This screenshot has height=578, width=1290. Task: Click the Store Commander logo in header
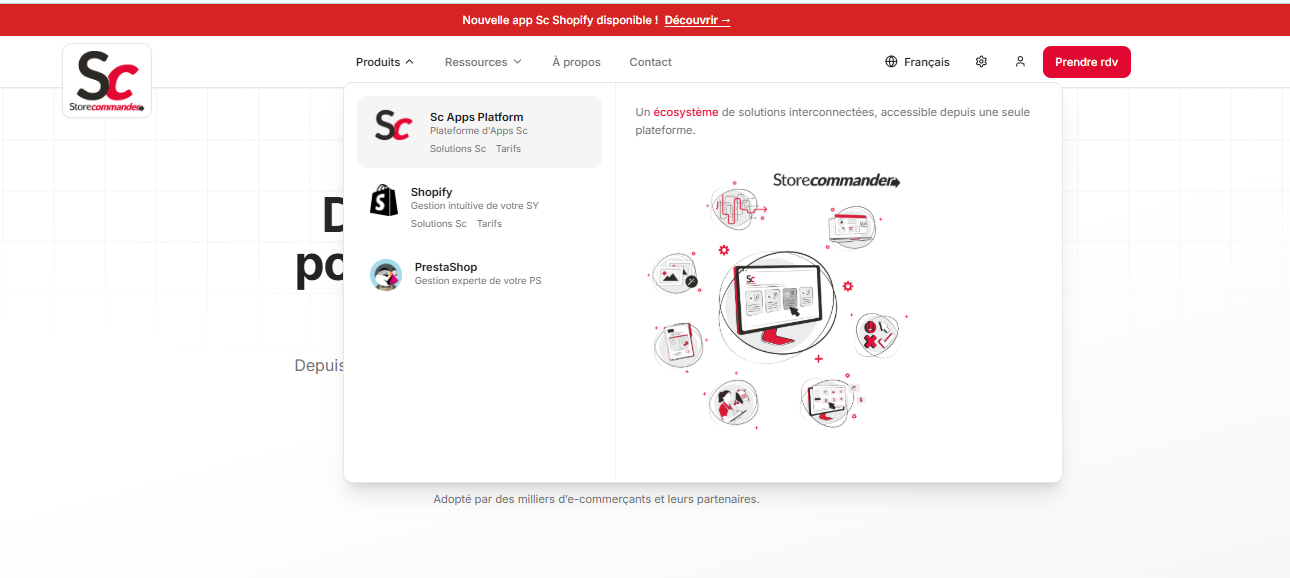(107, 80)
